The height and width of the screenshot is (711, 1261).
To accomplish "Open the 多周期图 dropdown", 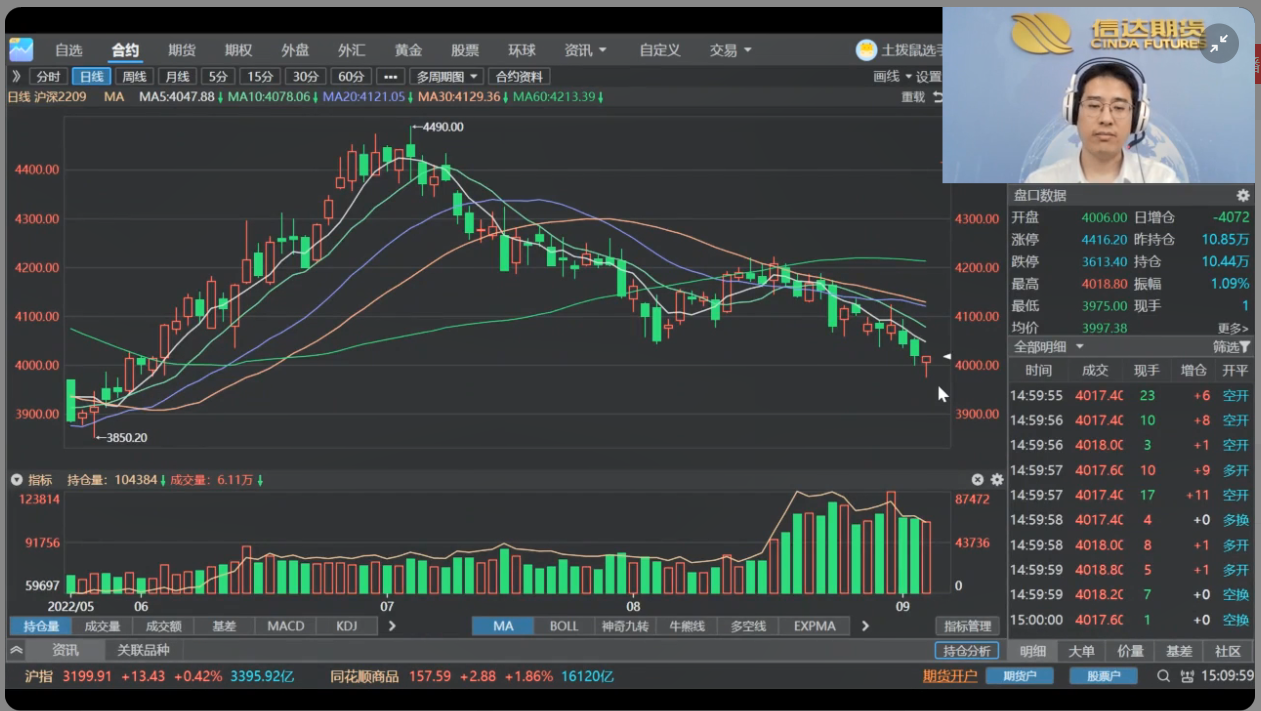I will 446,77.
